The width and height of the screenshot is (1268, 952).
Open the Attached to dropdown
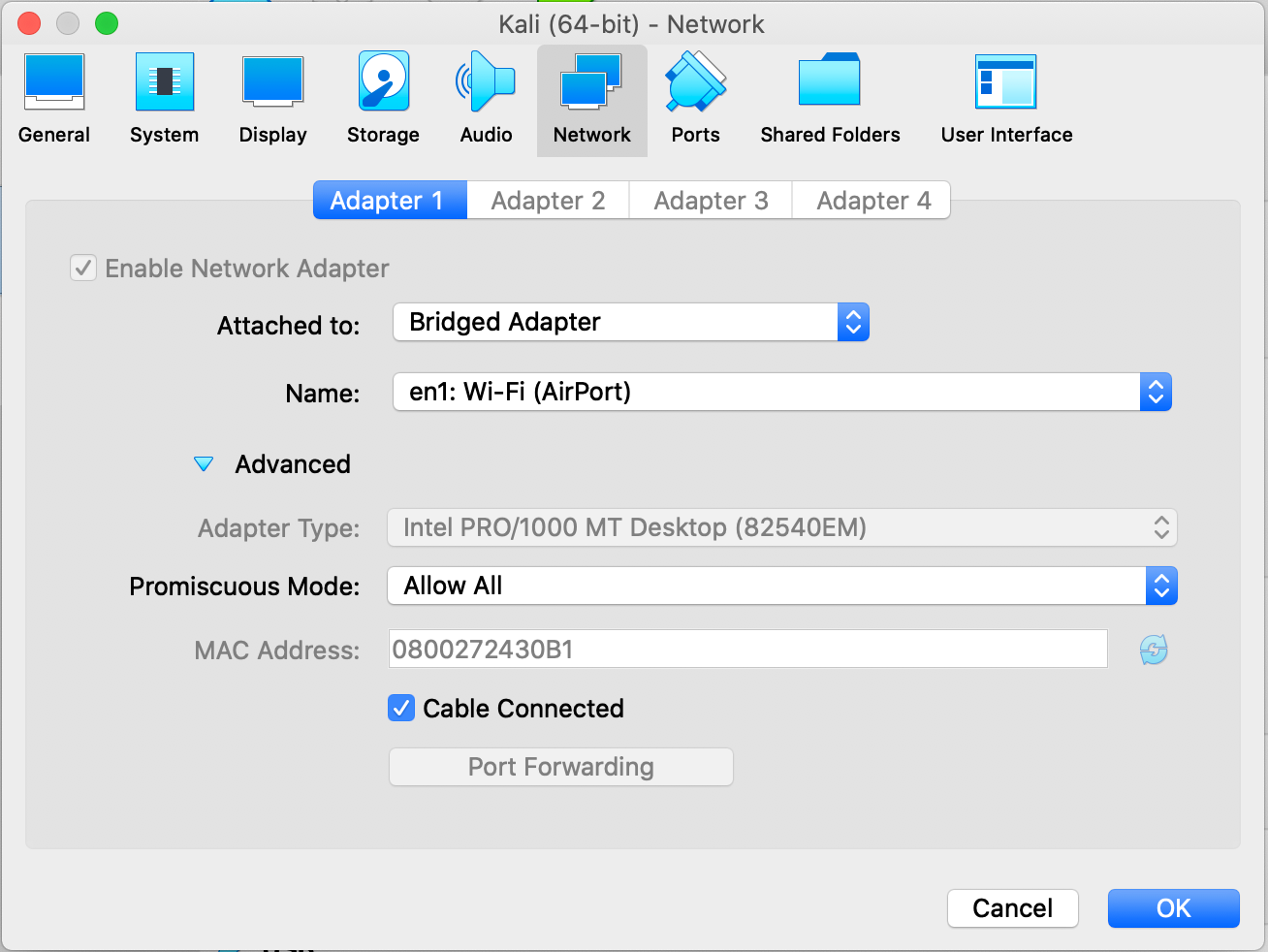[x=631, y=322]
